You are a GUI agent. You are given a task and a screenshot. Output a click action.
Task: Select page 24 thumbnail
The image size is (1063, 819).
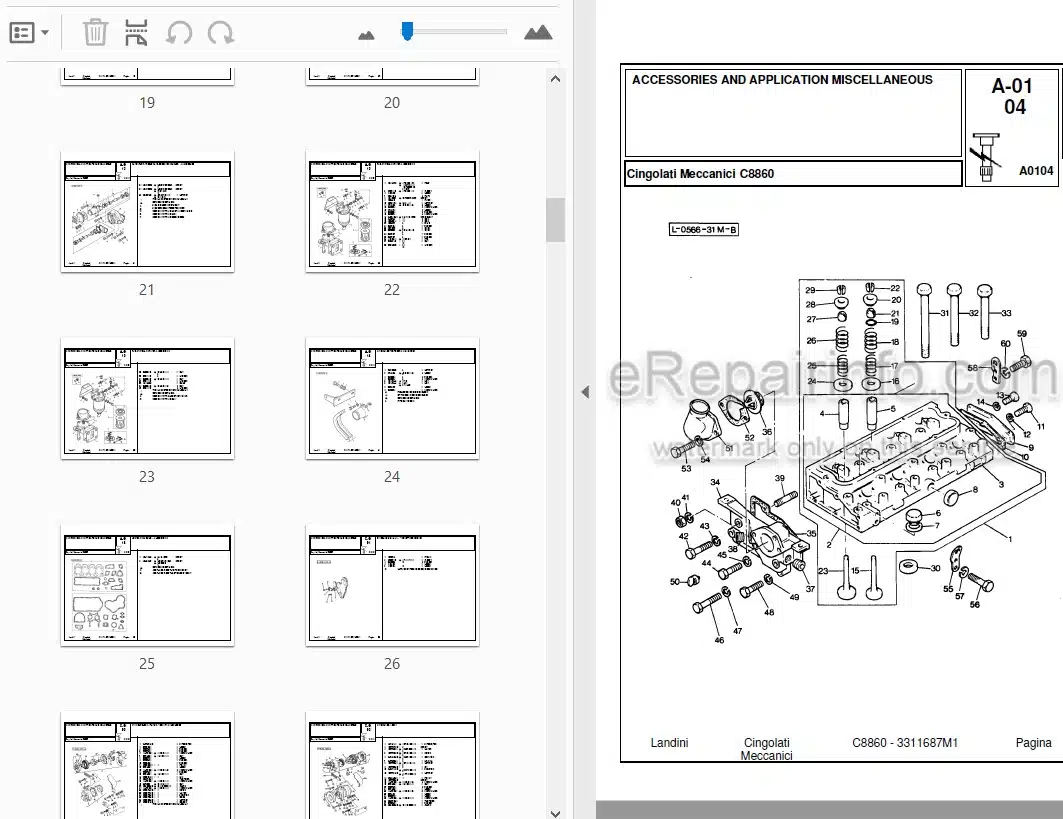392,399
